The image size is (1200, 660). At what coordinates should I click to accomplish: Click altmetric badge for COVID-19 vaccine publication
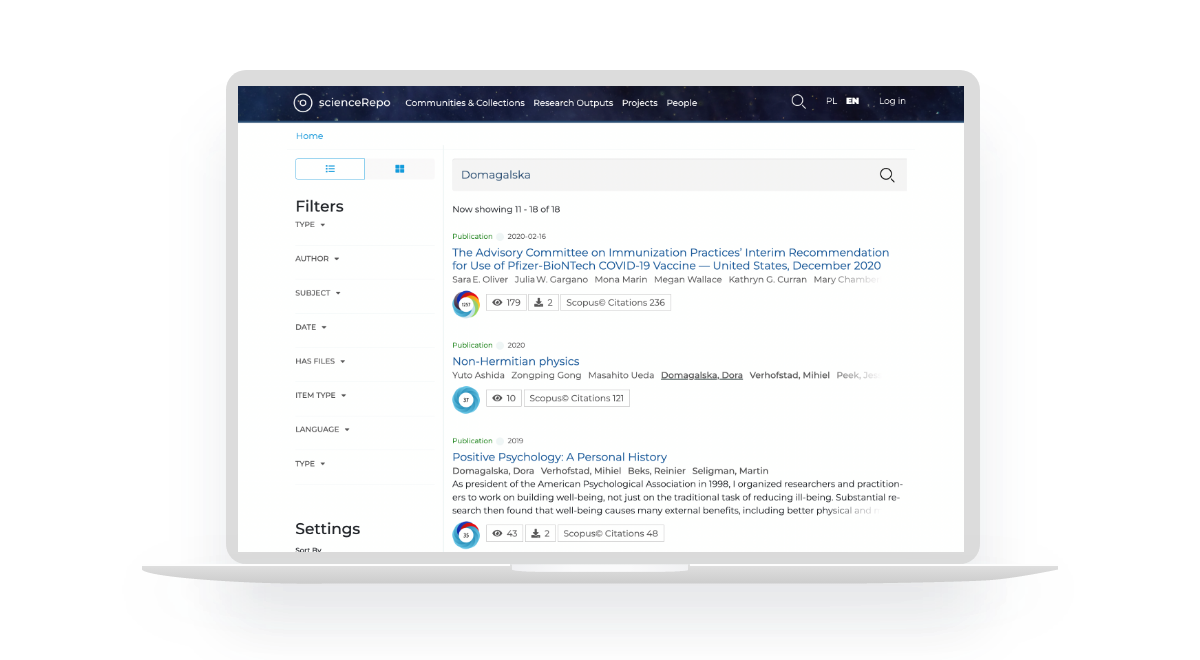click(466, 303)
